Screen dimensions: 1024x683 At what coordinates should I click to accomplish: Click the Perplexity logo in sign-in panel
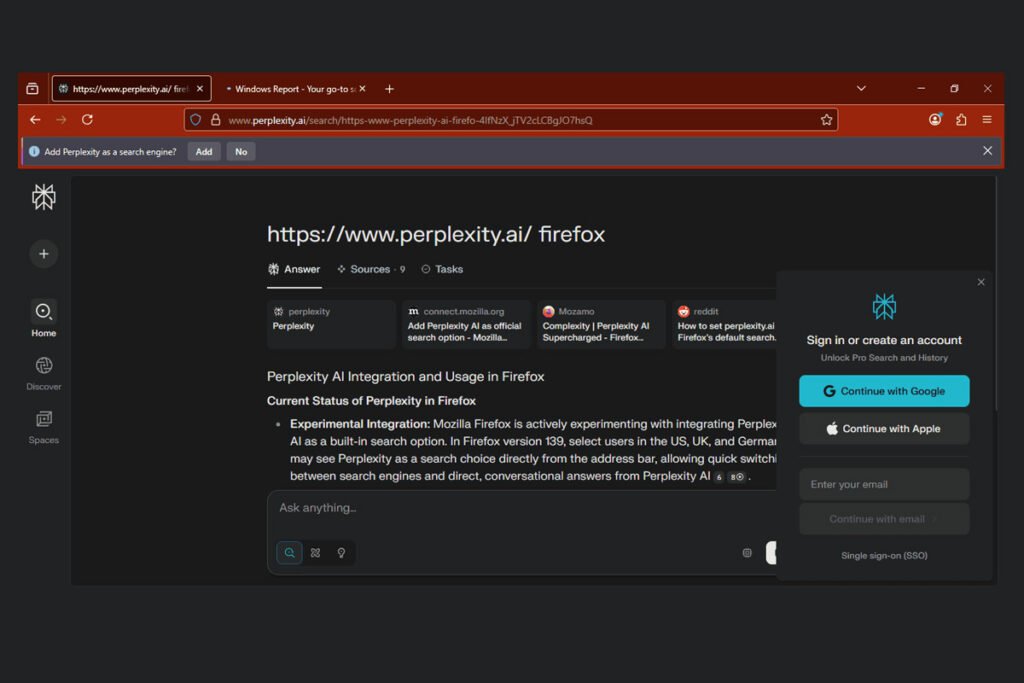(x=884, y=306)
